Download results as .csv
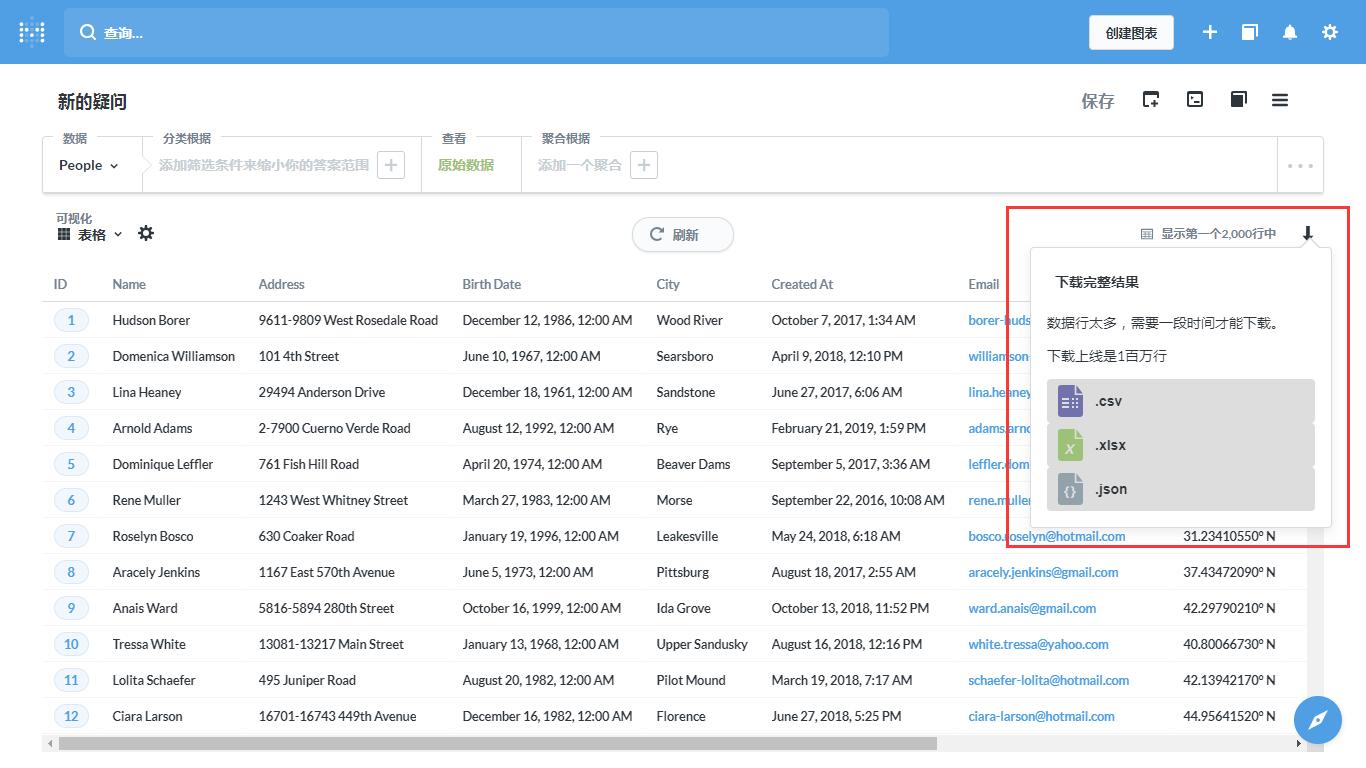The height and width of the screenshot is (768, 1366). pos(1180,401)
